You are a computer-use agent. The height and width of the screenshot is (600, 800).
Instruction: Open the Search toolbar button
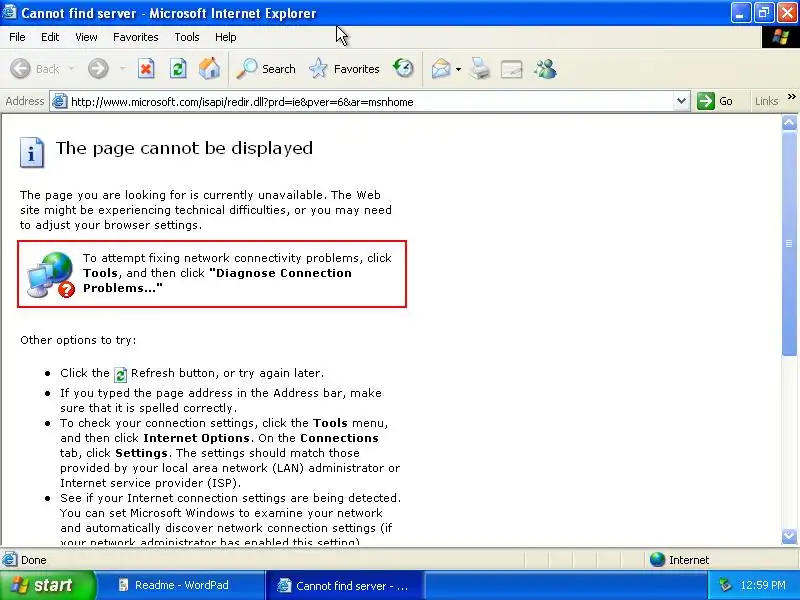pyautogui.click(x=266, y=68)
